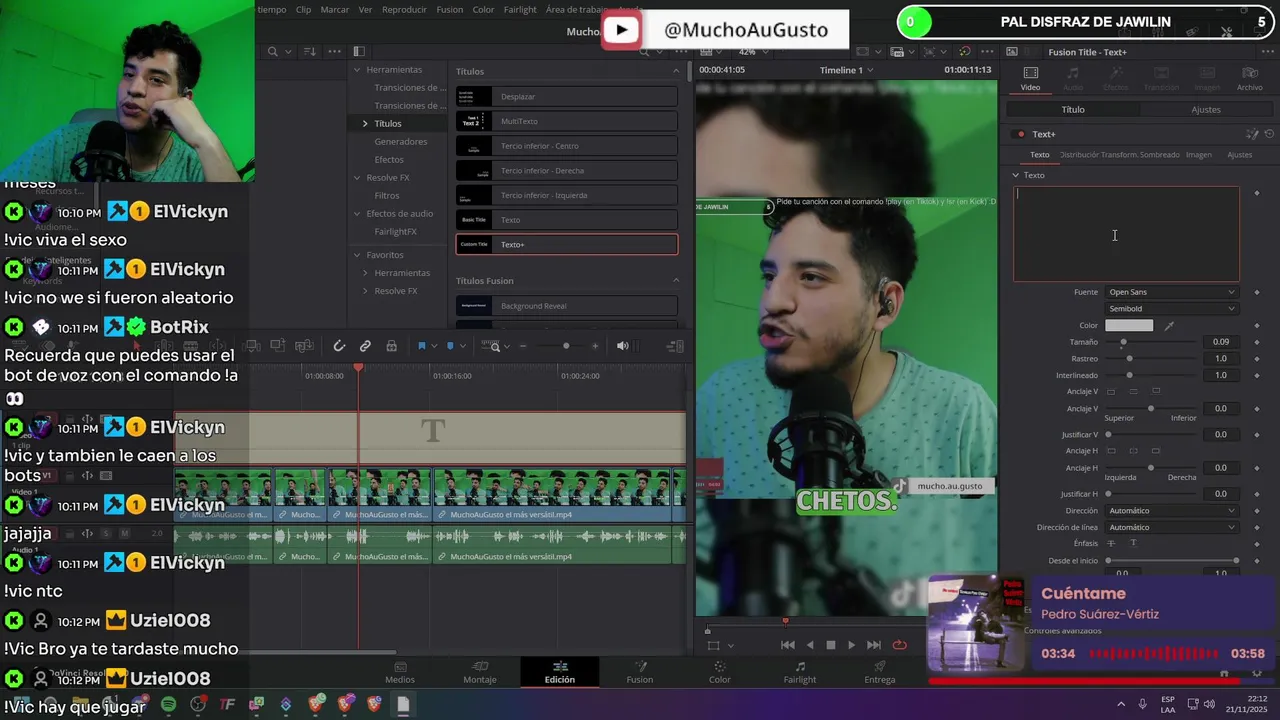Open the Dirección de línea dropdown
The height and width of the screenshot is (720, 1280).
pos(1171,527)
